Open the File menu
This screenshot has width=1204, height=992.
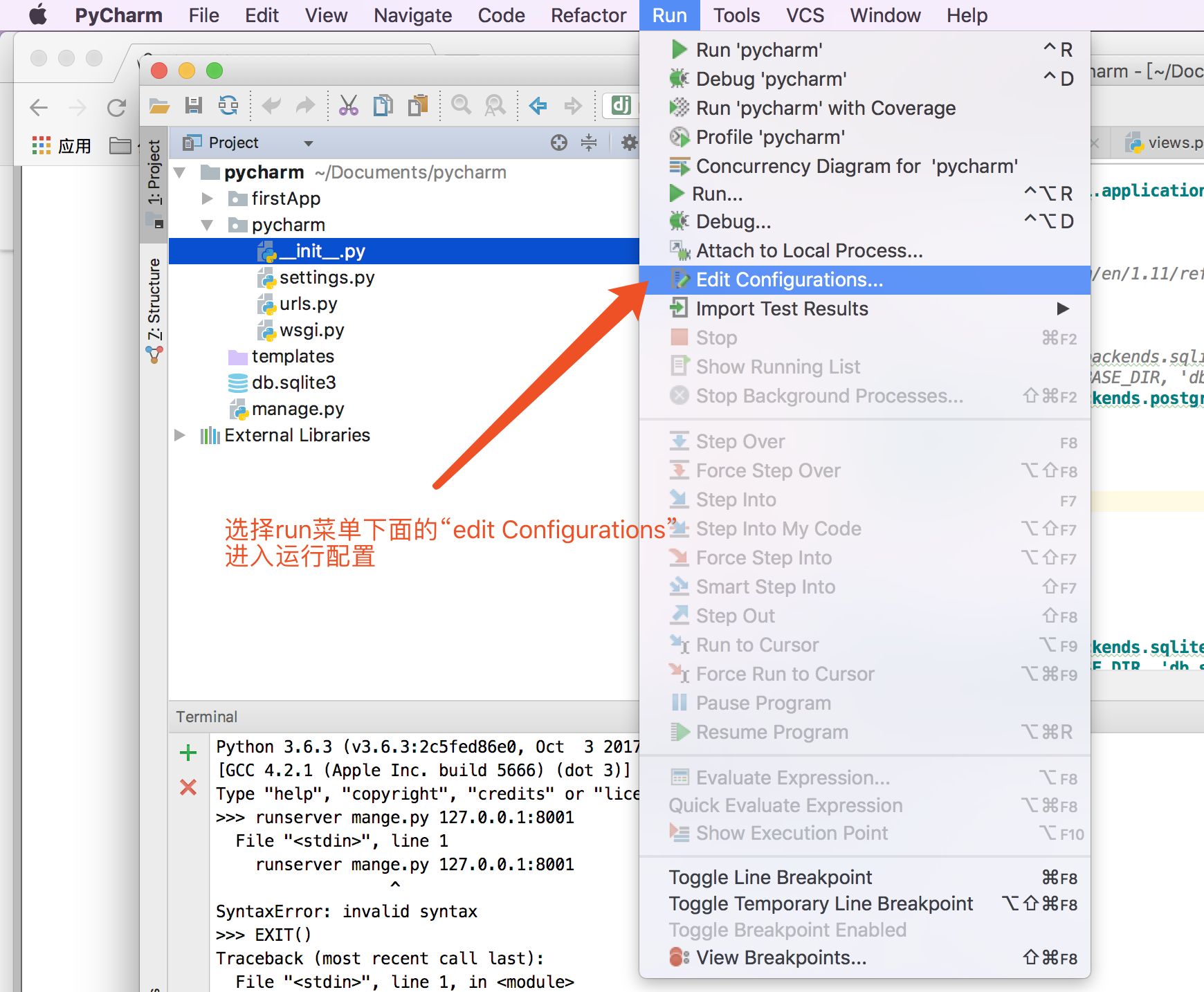(203, 15)
